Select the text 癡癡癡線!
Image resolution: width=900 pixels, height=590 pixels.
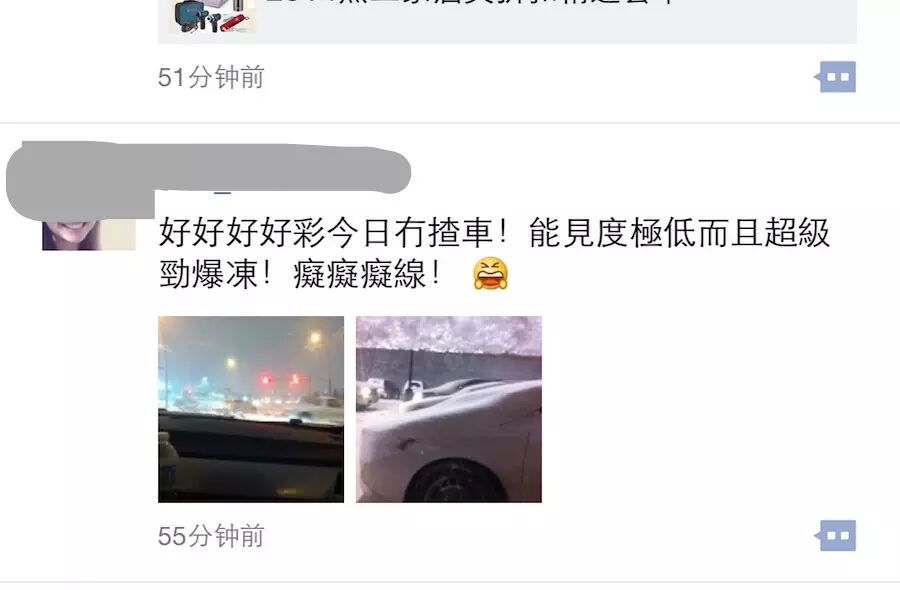tap(367, 274)
